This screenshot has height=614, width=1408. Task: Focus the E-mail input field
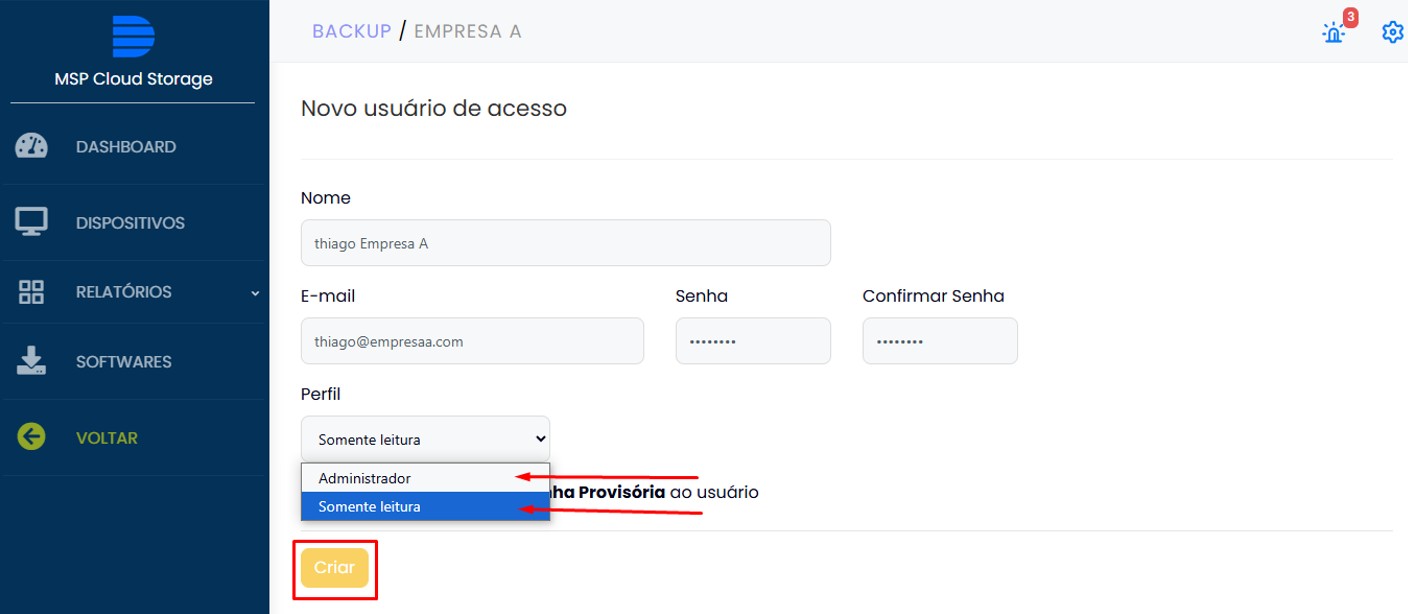tap(472, 341)
